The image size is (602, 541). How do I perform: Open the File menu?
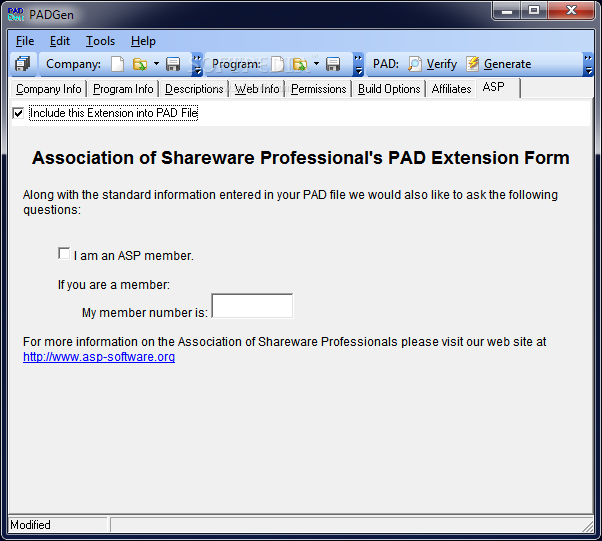click(x=25, y=41)
